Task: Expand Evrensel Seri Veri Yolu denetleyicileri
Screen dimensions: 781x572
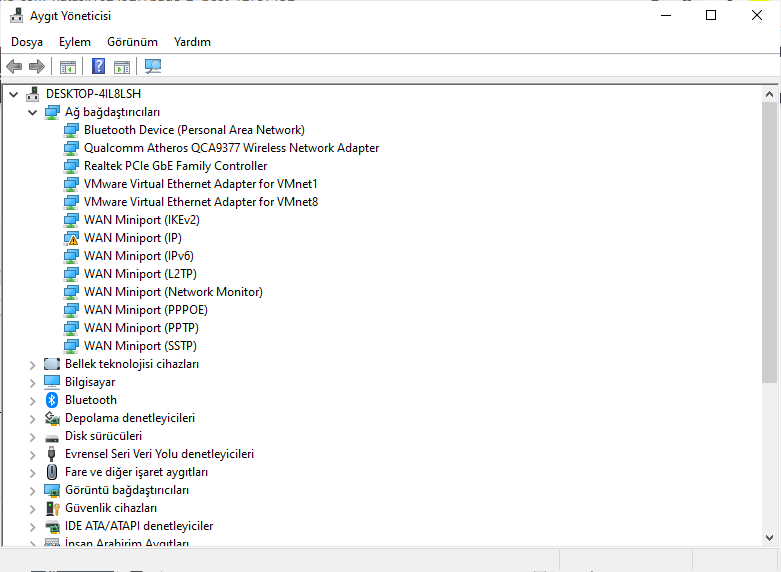Action: coord(32,455)
